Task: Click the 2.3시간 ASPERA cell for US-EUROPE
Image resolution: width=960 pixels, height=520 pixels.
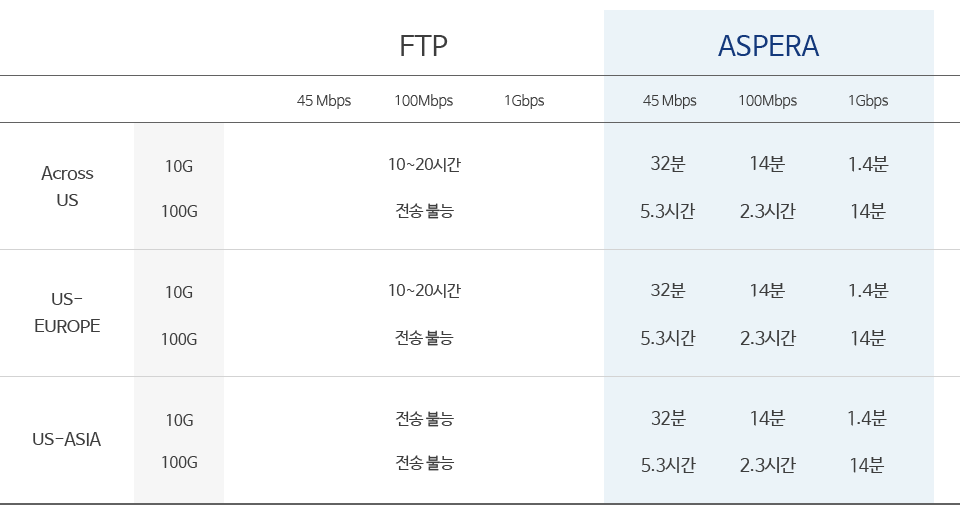Action: pyautogui.click(x=768, y=337)
